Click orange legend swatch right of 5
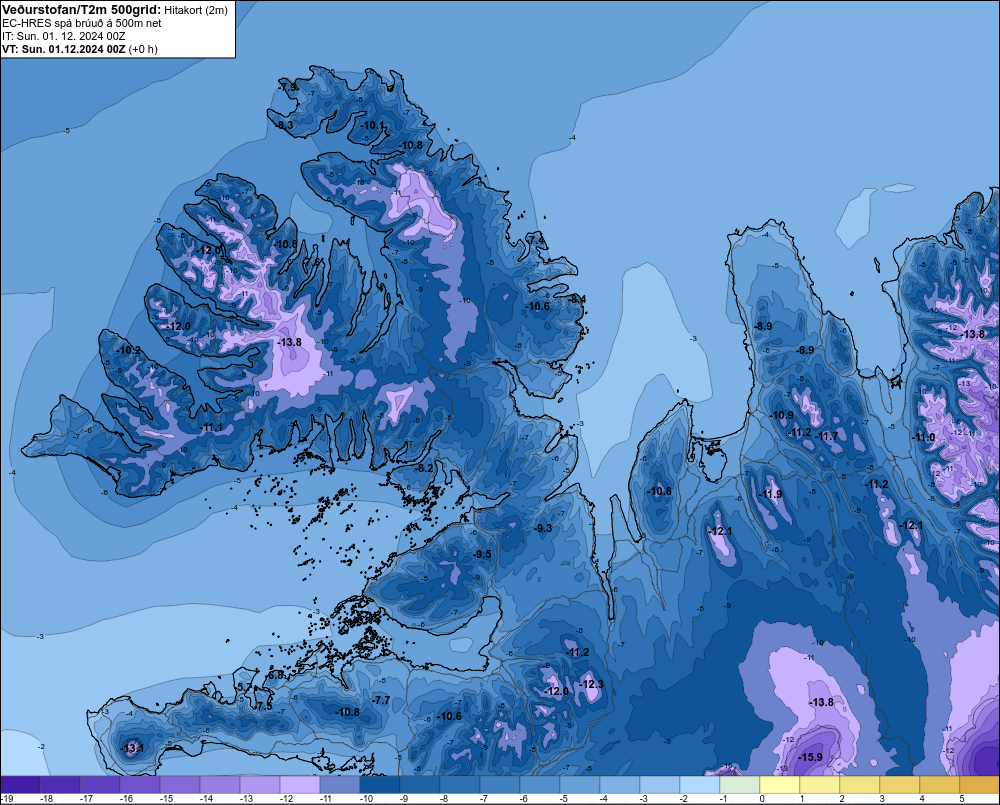Viewport: 1000px width, 805px height. pyautogui.click(x=980, y=785)
